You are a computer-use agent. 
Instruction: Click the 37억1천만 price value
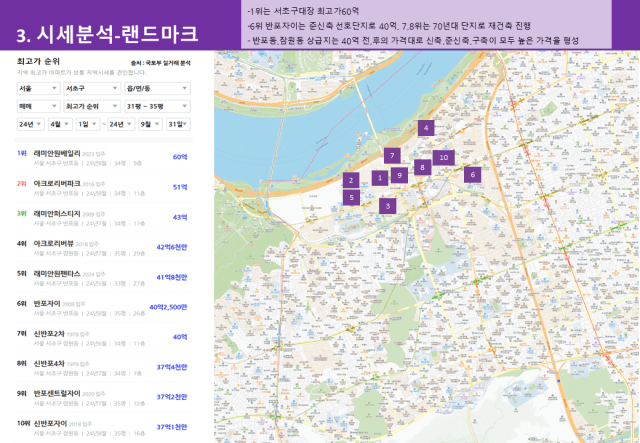tap(172, 427)
